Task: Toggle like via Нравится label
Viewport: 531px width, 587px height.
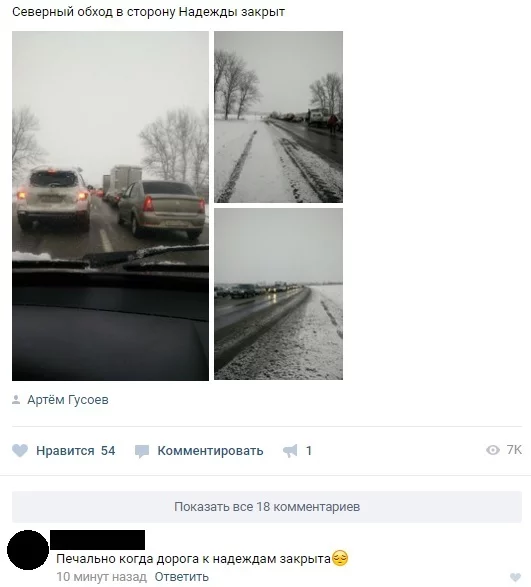Action: (x=65, y=451)
